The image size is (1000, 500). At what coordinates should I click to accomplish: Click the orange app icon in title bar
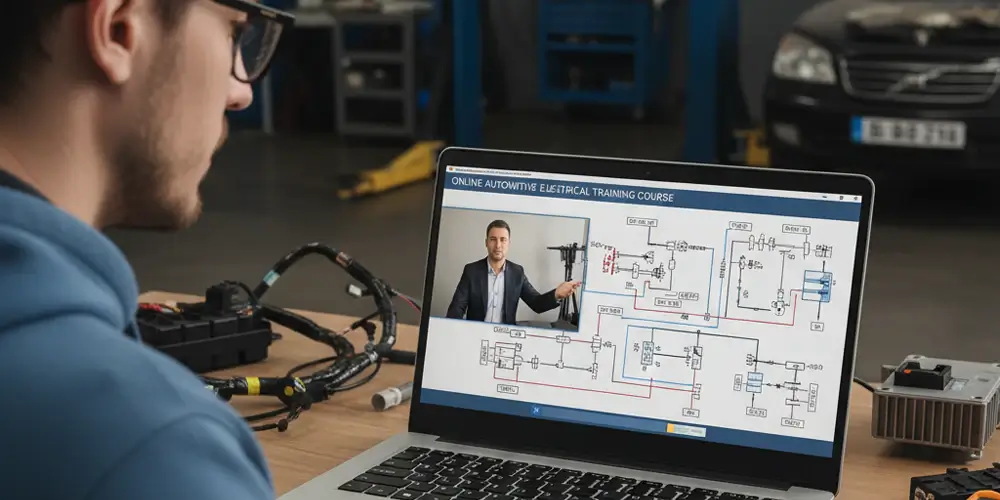coord(450,170)
